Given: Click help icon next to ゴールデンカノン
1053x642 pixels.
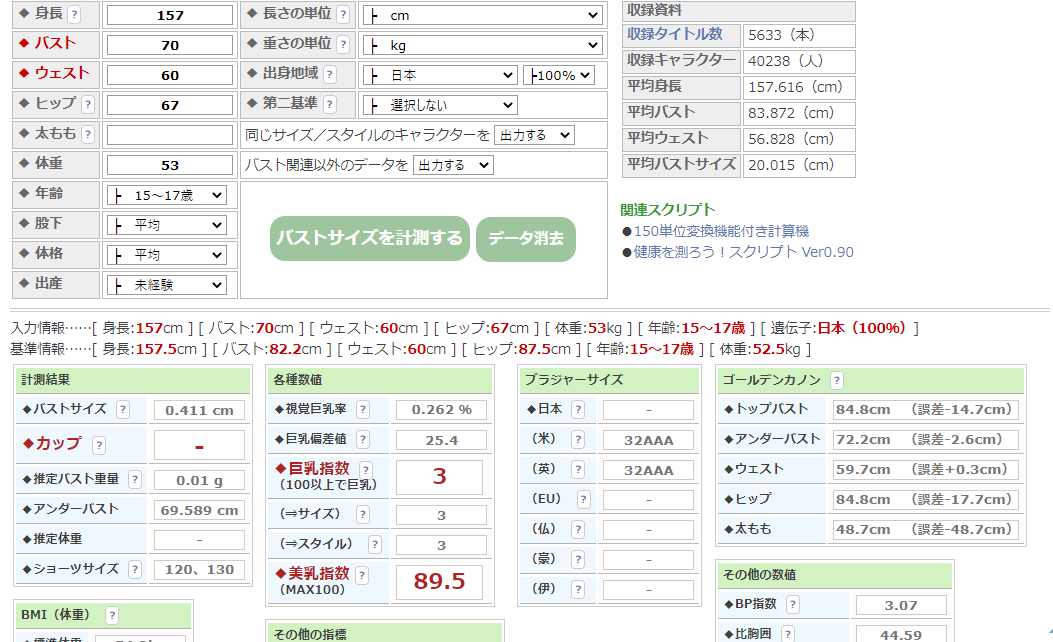Looking at the screenshot, I should coord(836,381).
